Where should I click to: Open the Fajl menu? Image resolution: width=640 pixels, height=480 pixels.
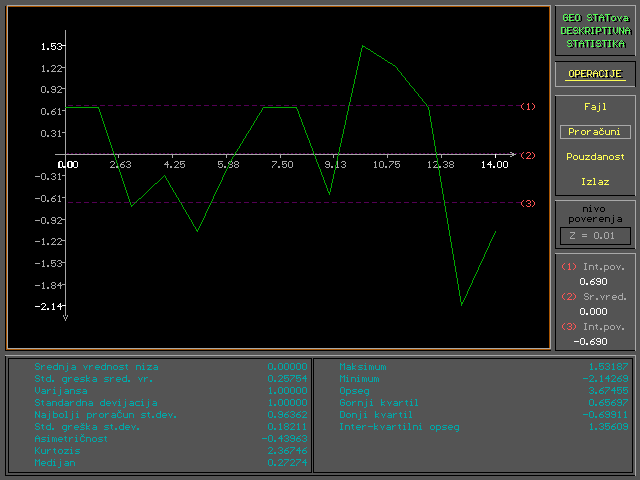pyautogui.click(x=595, y=106)
